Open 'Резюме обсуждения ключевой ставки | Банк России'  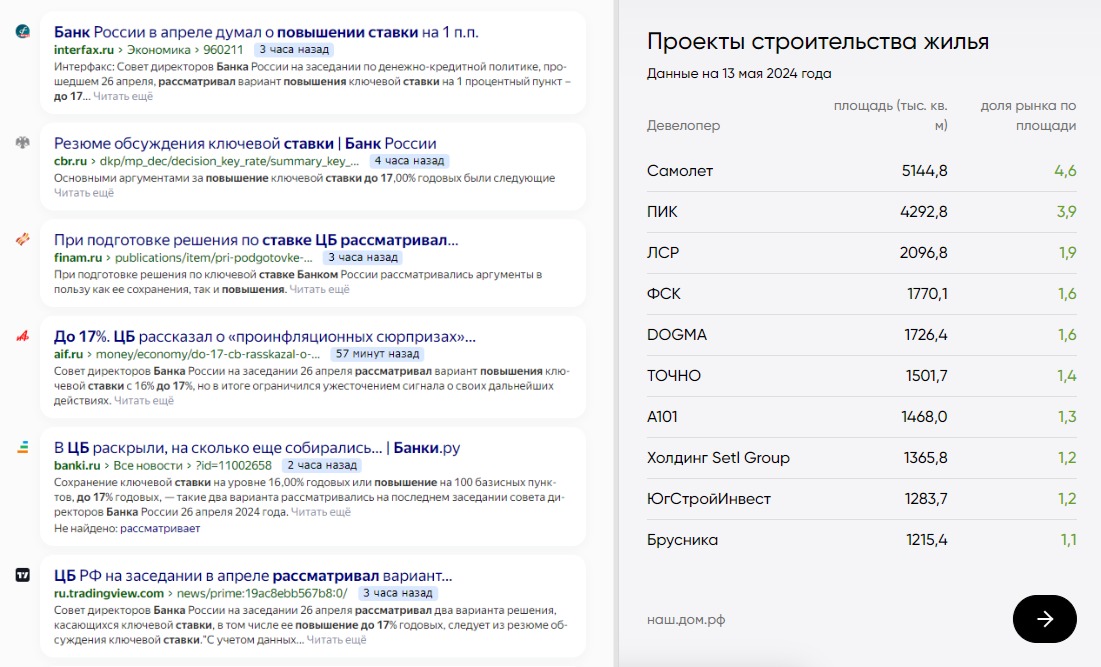245,143
